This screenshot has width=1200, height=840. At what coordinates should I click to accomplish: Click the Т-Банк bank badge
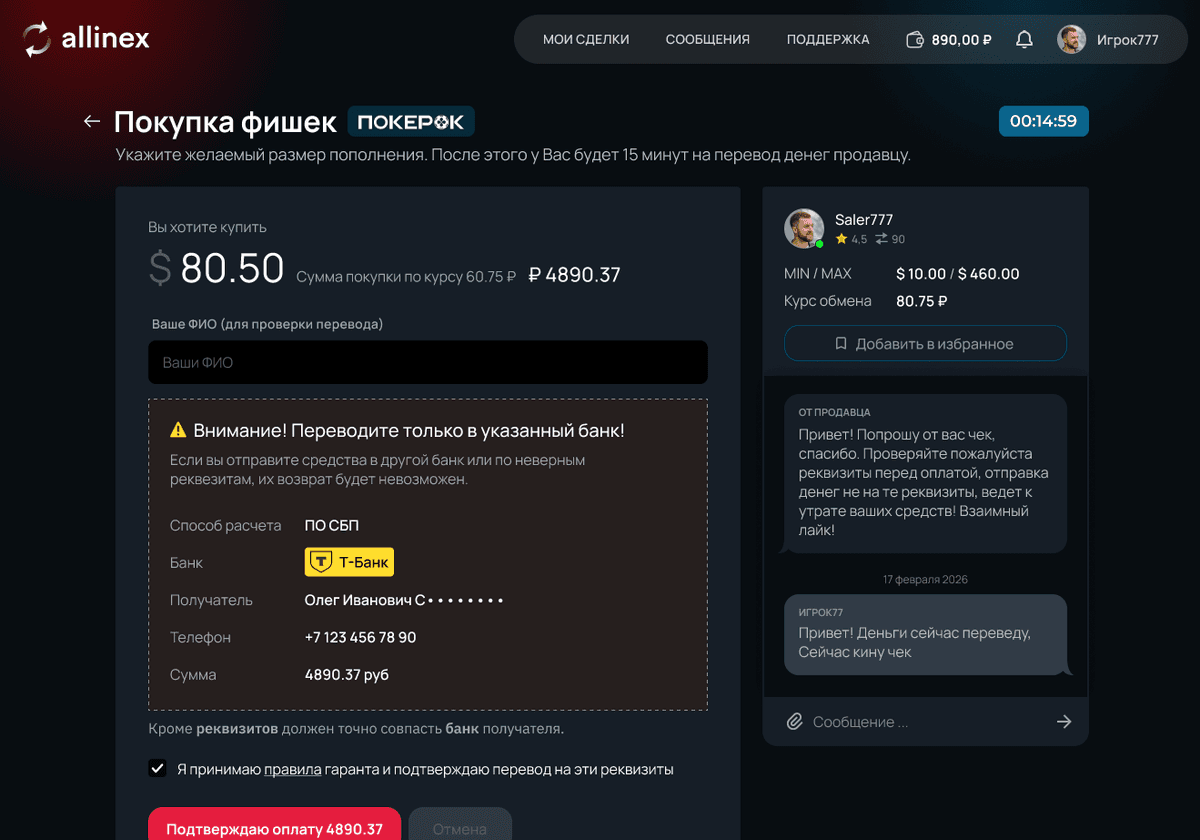[x=349, y=562]
